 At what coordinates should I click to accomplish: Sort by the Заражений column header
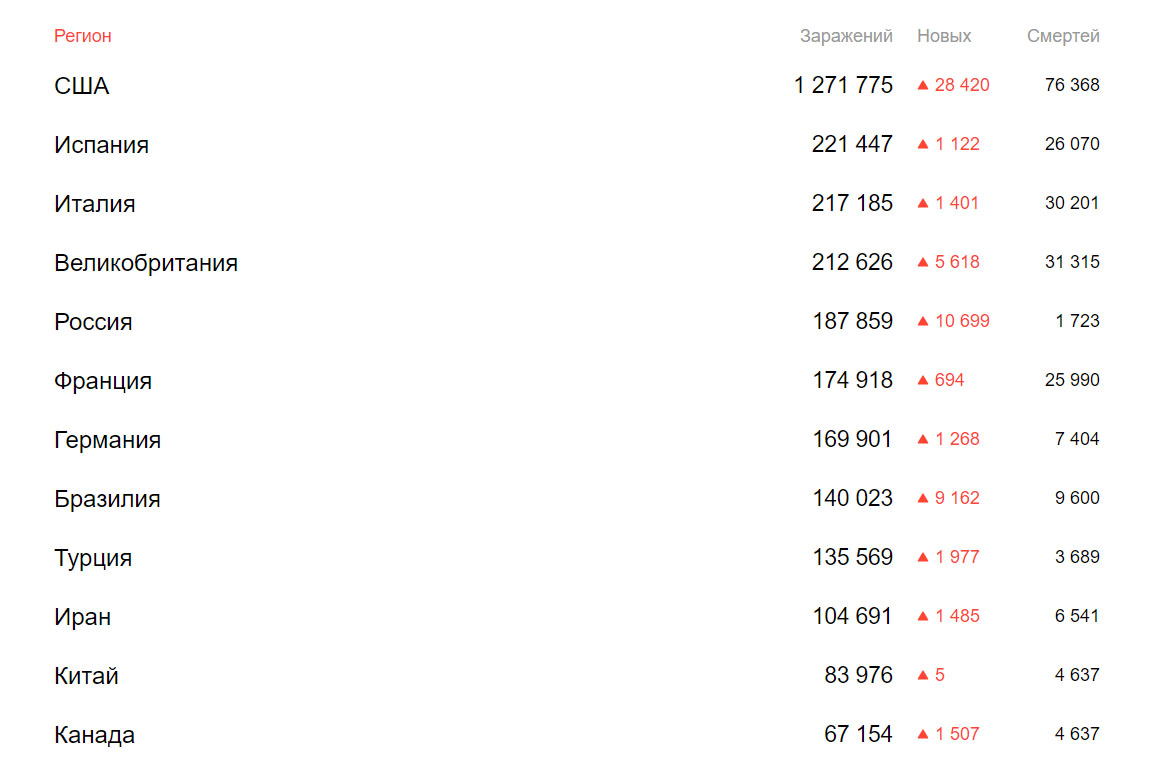click(846, 36)
